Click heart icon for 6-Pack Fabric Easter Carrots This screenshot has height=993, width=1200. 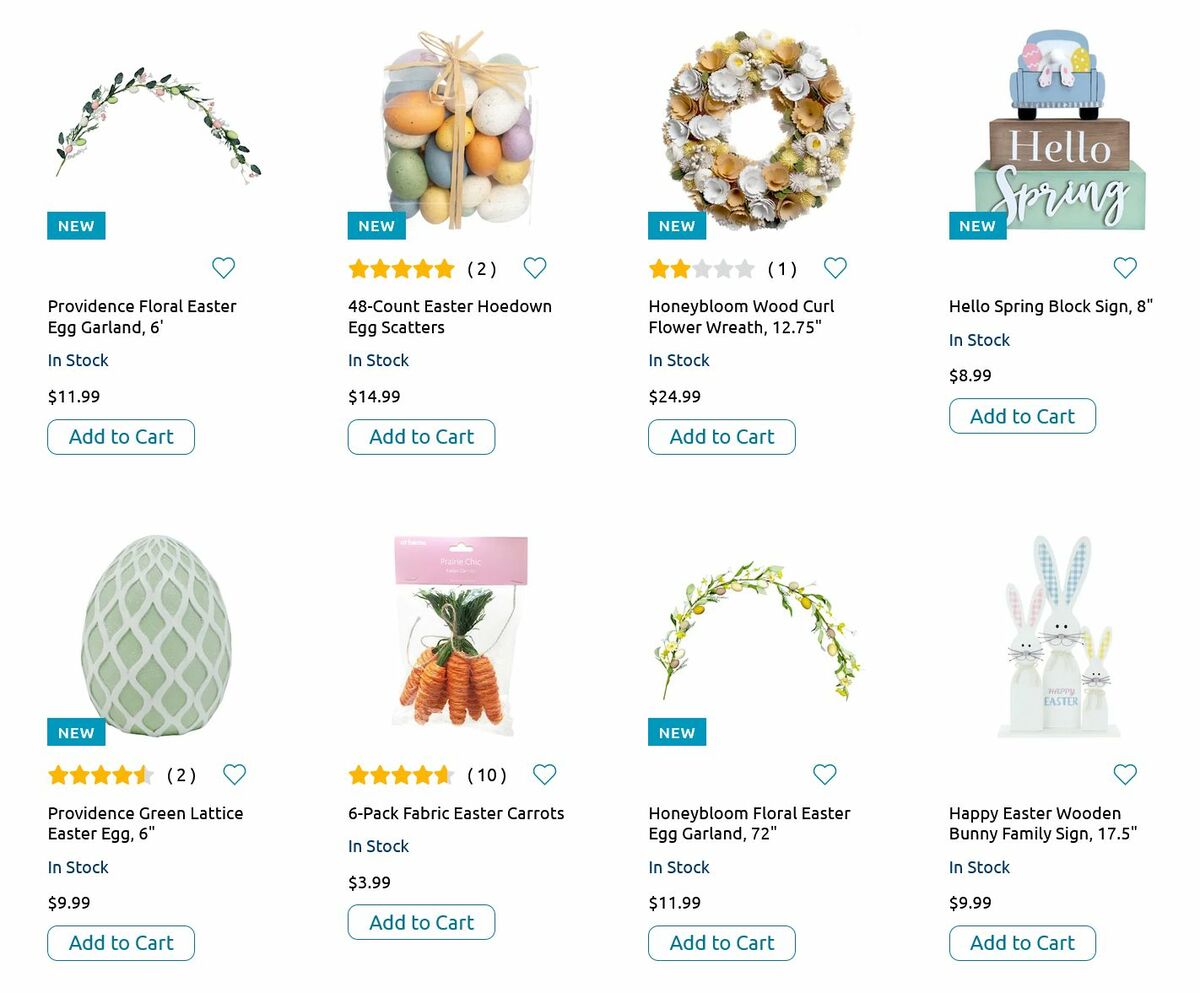[x=544, y=775]
